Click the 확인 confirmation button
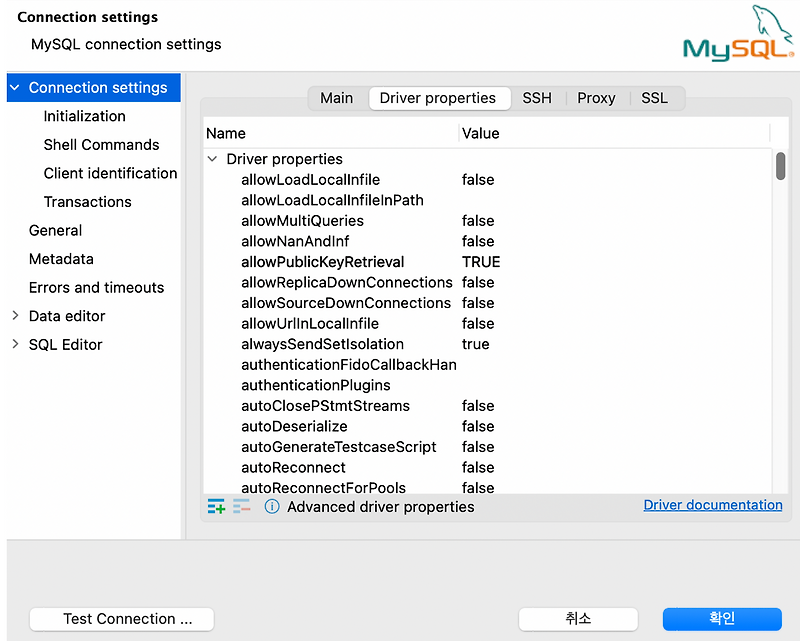The image size is (800, 641). pyautogui.click(x=722, y=619)
